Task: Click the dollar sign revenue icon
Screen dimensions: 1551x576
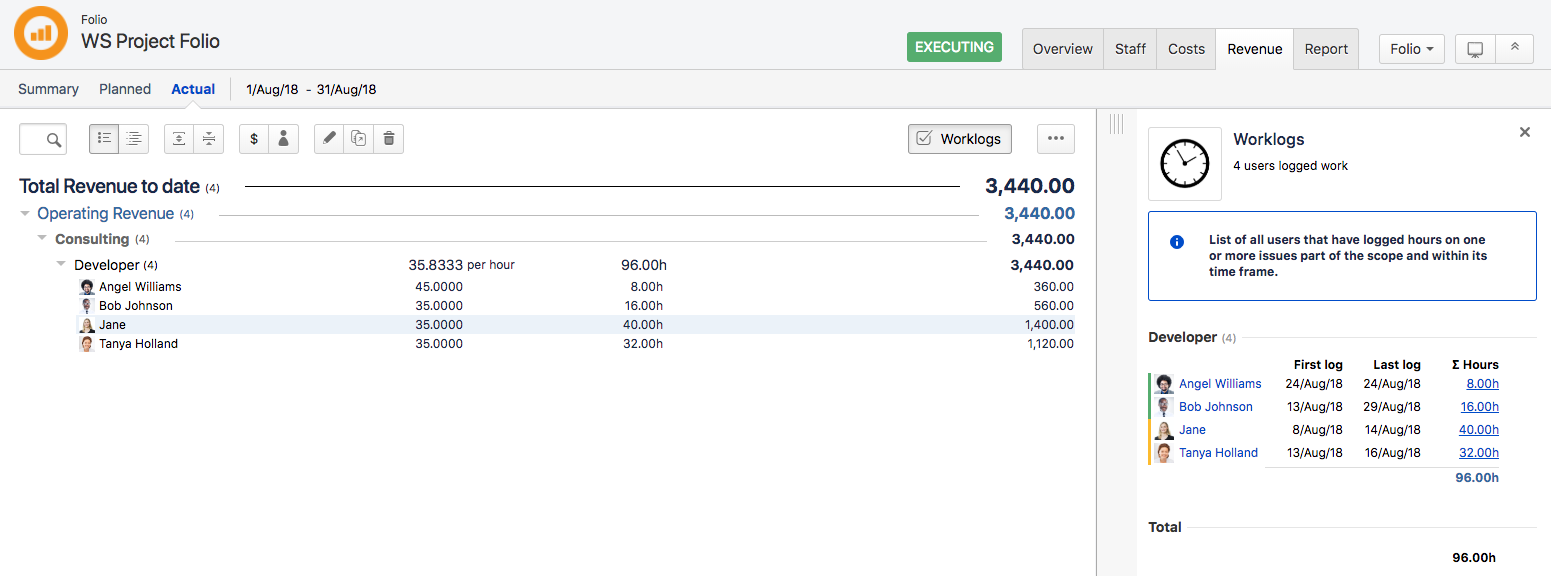Action: 254,139
